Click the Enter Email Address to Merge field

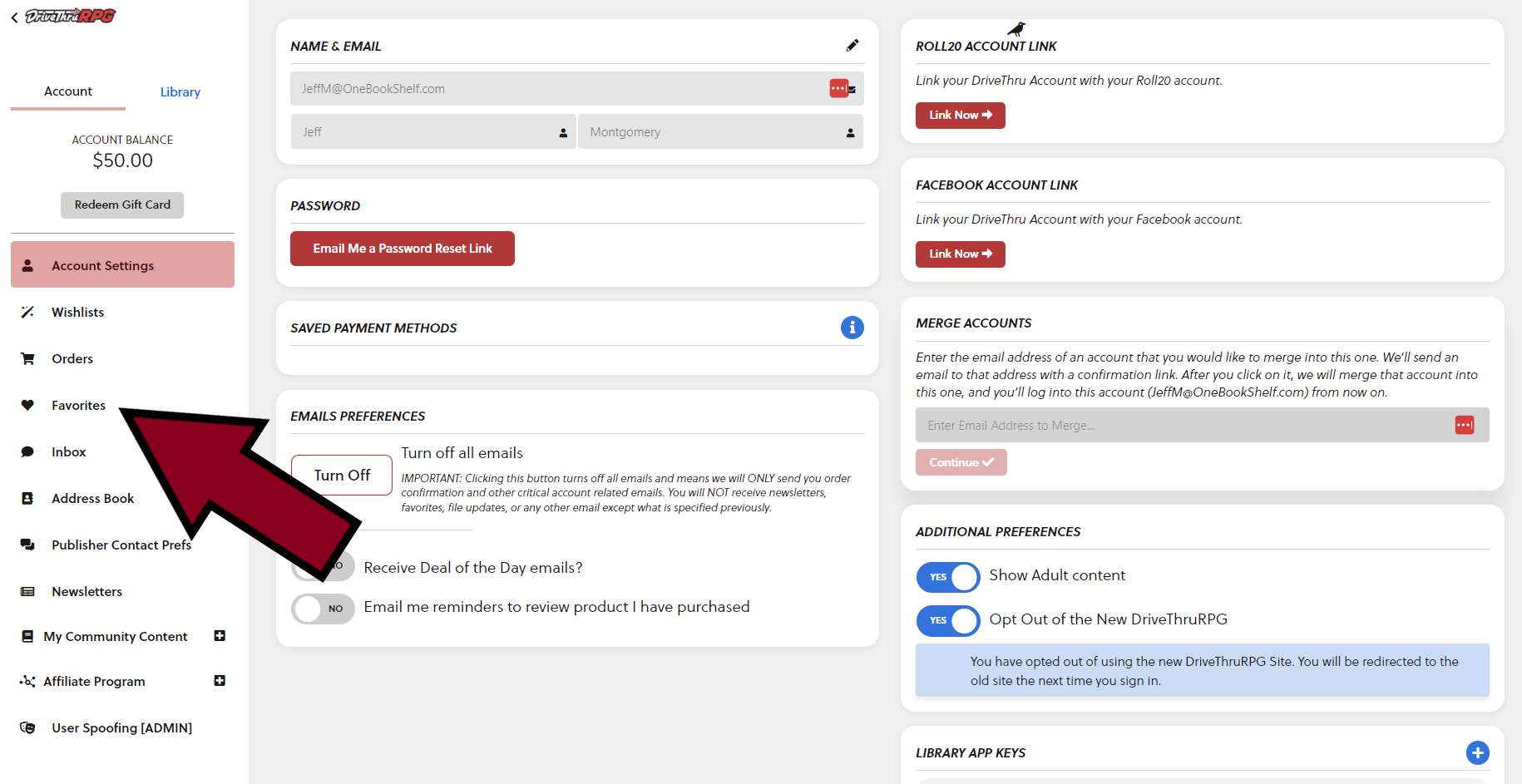(x=1185, y=426)
